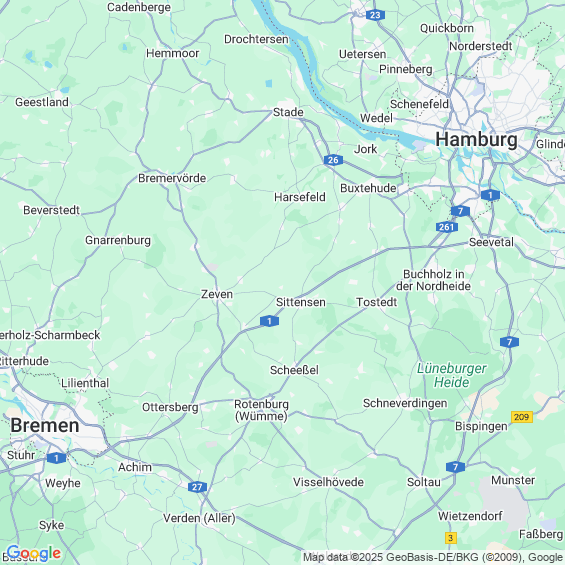Click the A1 shield near Stuhr
The height and width of the screenshot is (565, 565).
[x=57, y=458]
